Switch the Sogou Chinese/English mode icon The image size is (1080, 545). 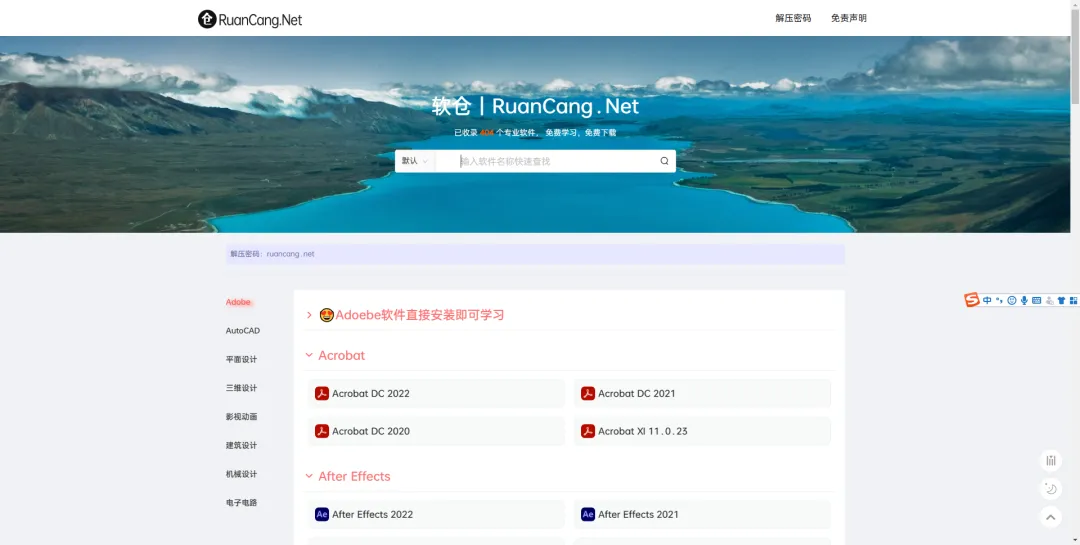(x=987, y=300)
